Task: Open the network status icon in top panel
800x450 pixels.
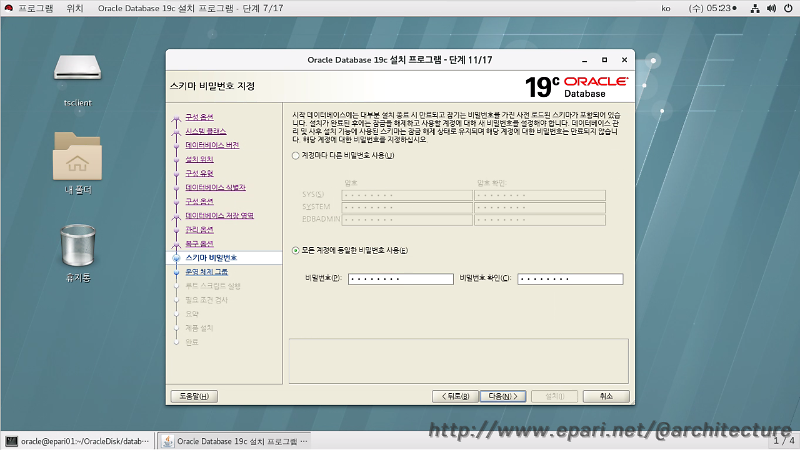Action: [x=755, y=8]
